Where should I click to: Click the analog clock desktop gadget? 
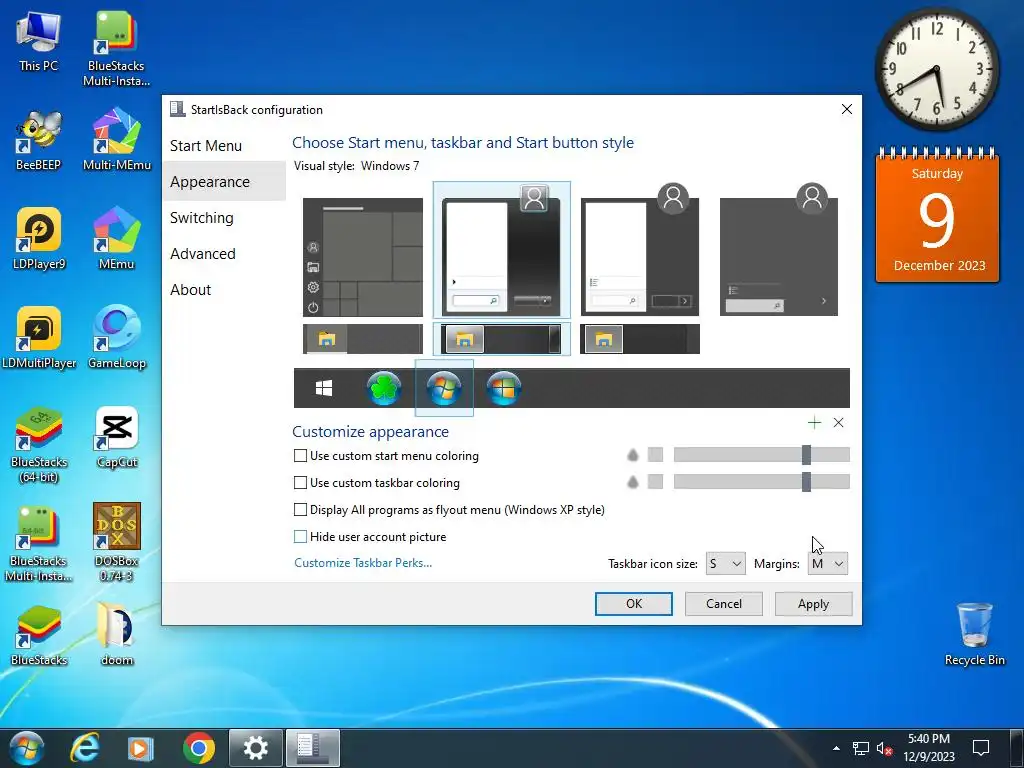(x=936, y=69)
